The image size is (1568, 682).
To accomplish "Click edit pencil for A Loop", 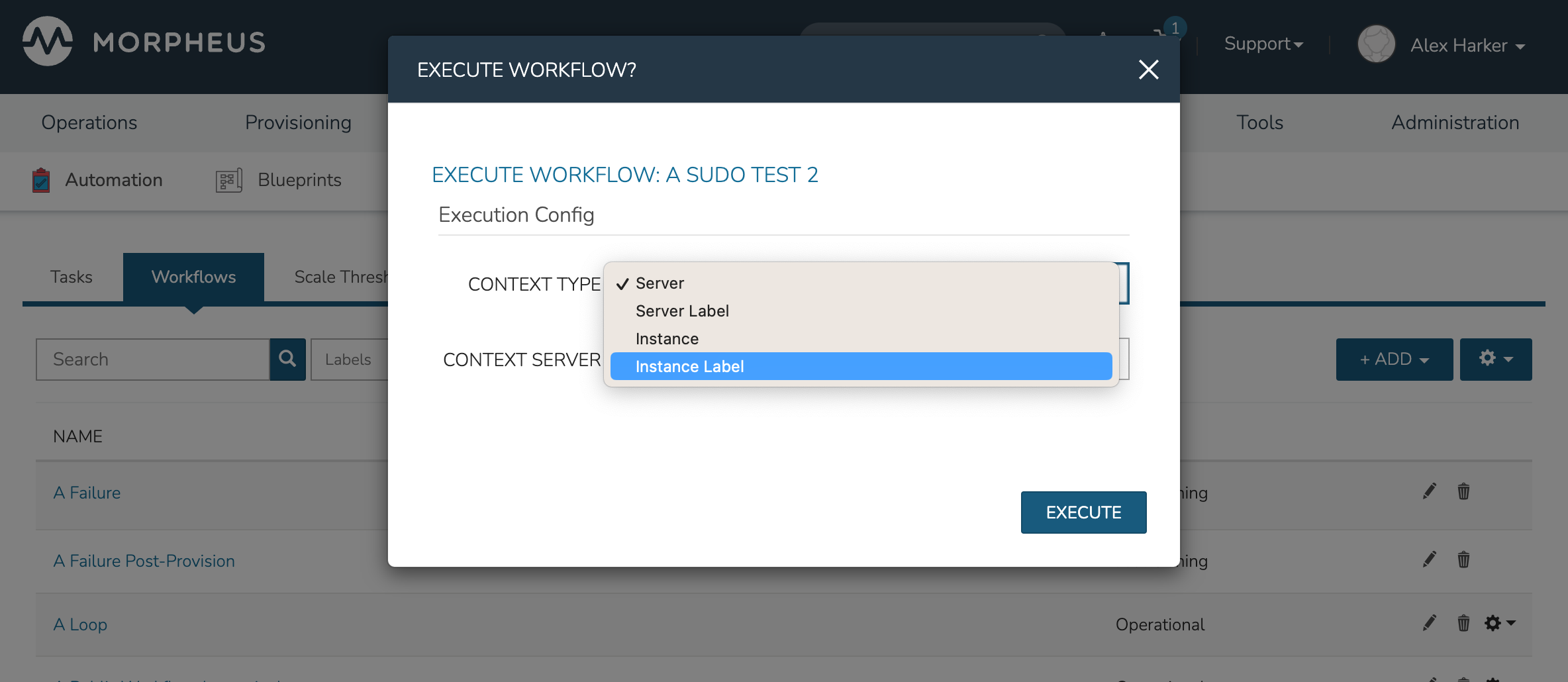I will [x=1429, y=623].
